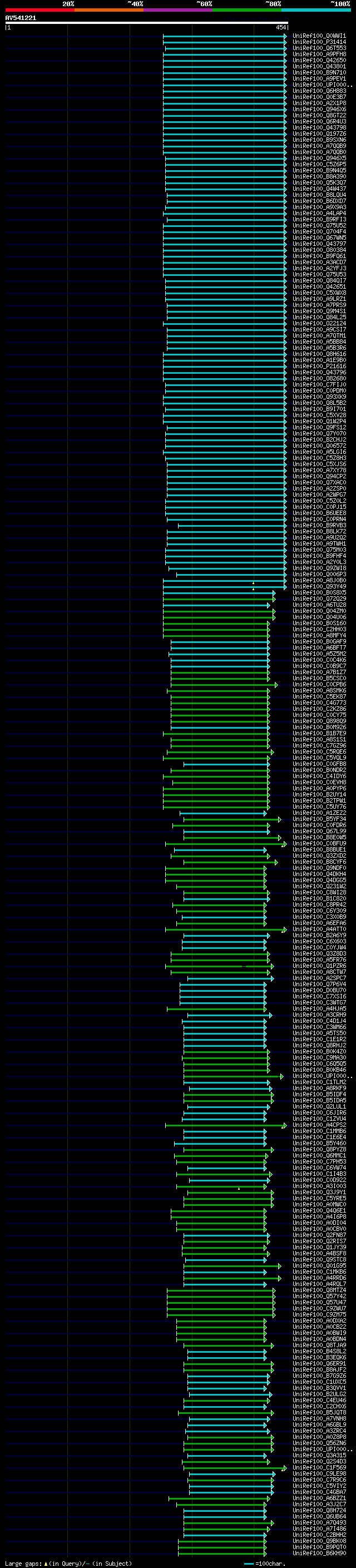Select hit label UniRef100_A6BFT7

pyautogui.click(x=319, y=648)
